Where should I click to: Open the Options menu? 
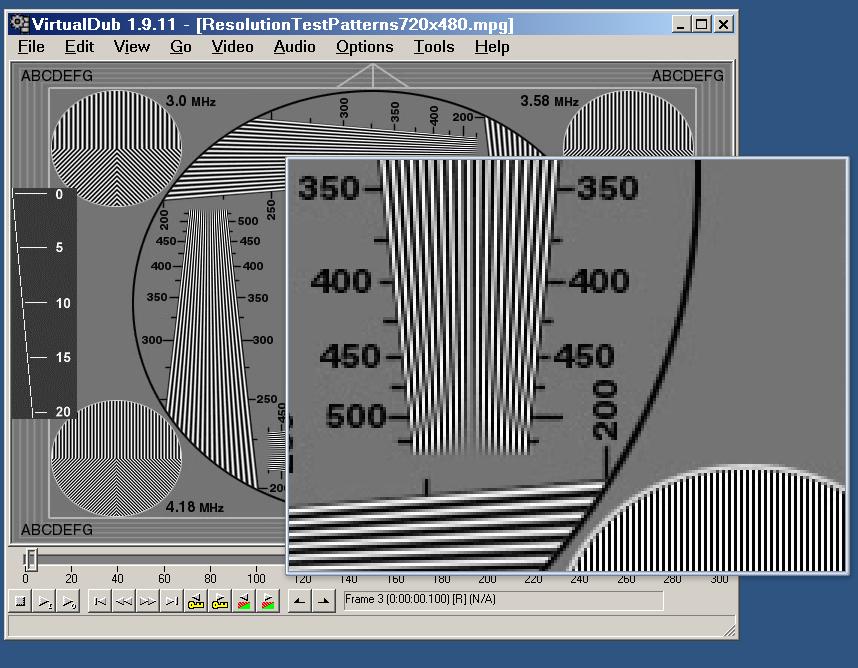364,47
